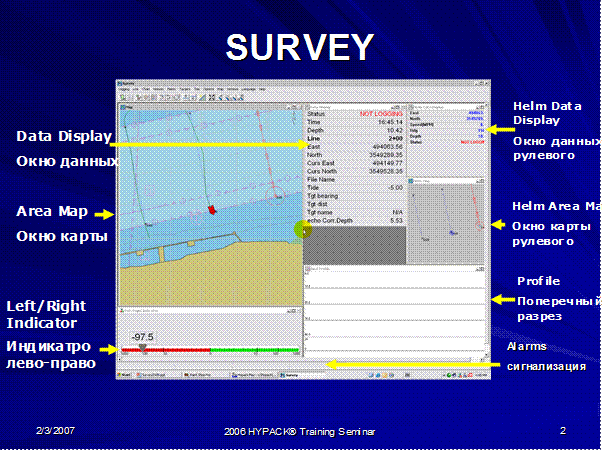Select the Tgt bearing label
This screenshot has width=602, height=451.
pyautogui.click(x=322, y=196)
